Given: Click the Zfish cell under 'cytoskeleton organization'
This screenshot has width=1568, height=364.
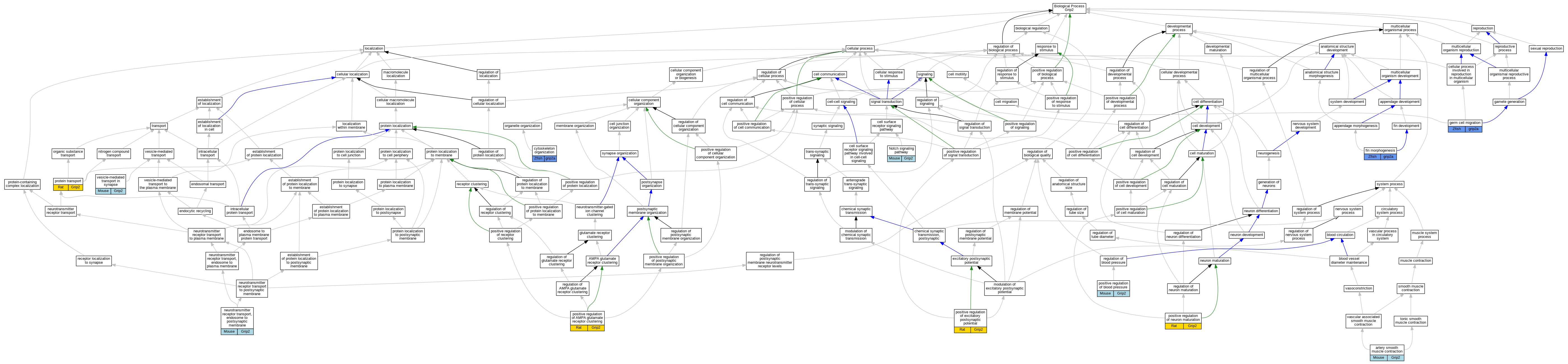Looking at the screenshot, I should [538, 158].
